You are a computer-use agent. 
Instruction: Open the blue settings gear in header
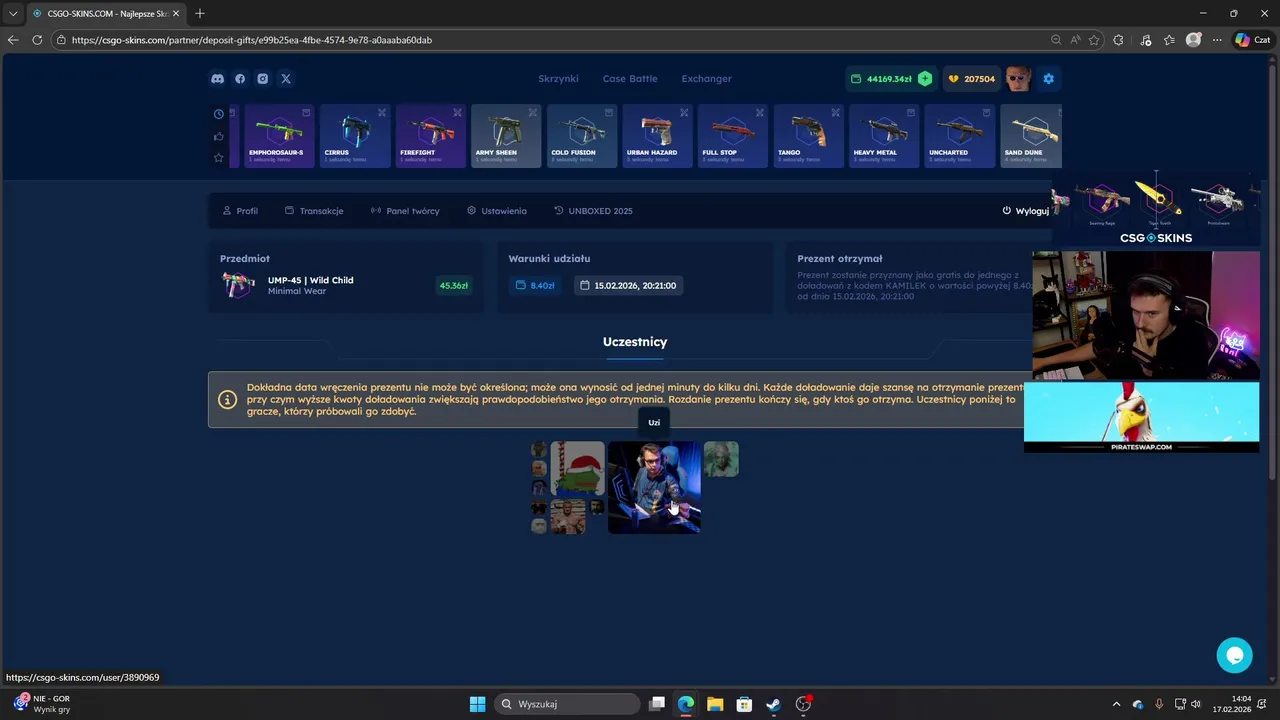point(1048,79)
